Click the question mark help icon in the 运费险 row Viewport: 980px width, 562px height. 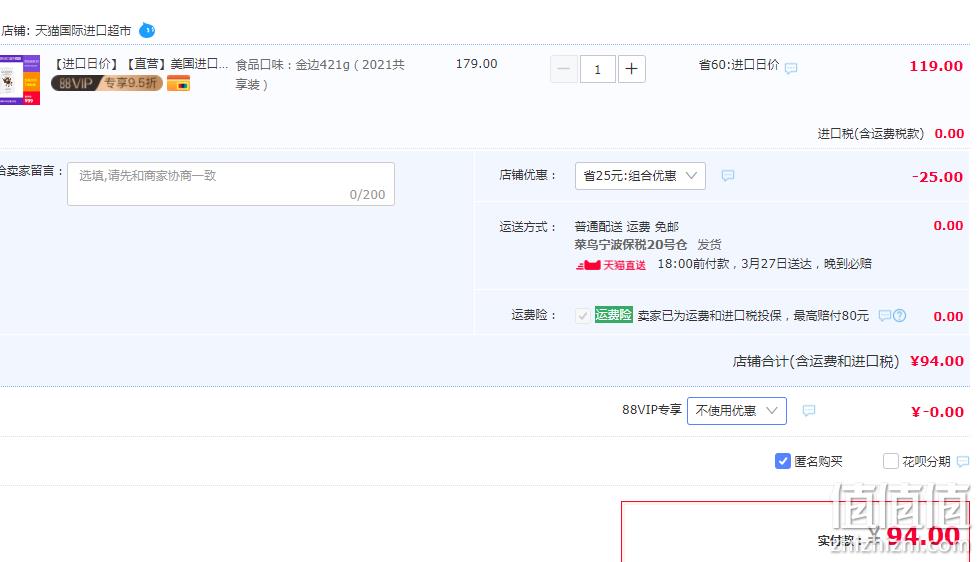(899, 316)
